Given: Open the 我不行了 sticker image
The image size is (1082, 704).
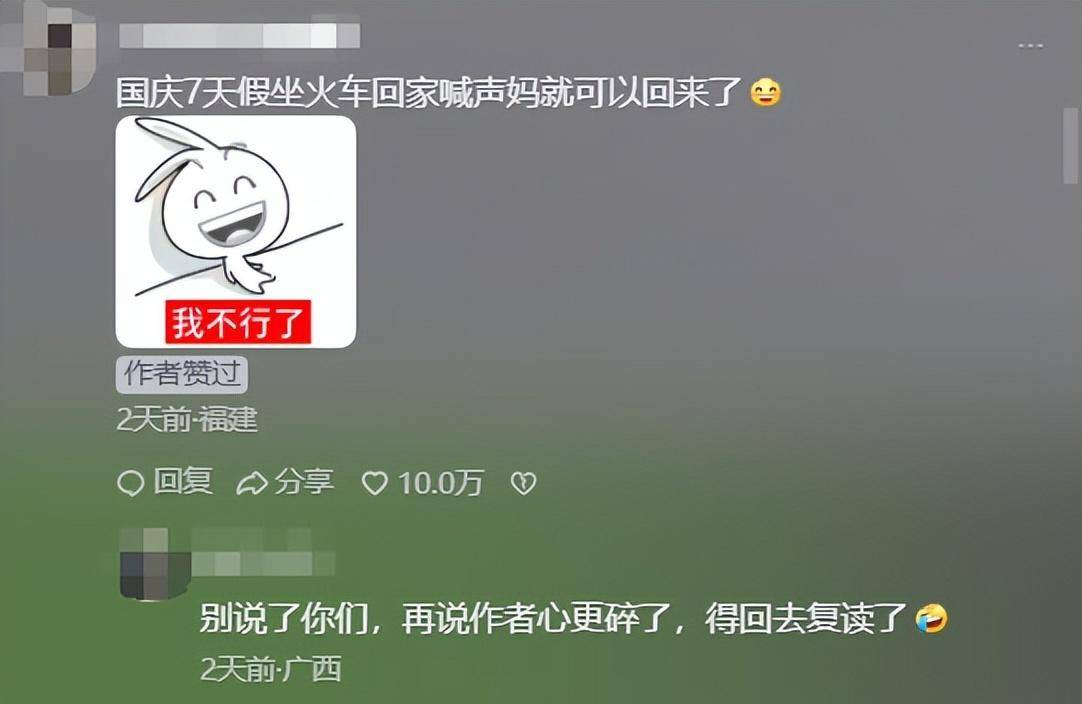Looking at the screenshot, I should click(x=236, y=231).
